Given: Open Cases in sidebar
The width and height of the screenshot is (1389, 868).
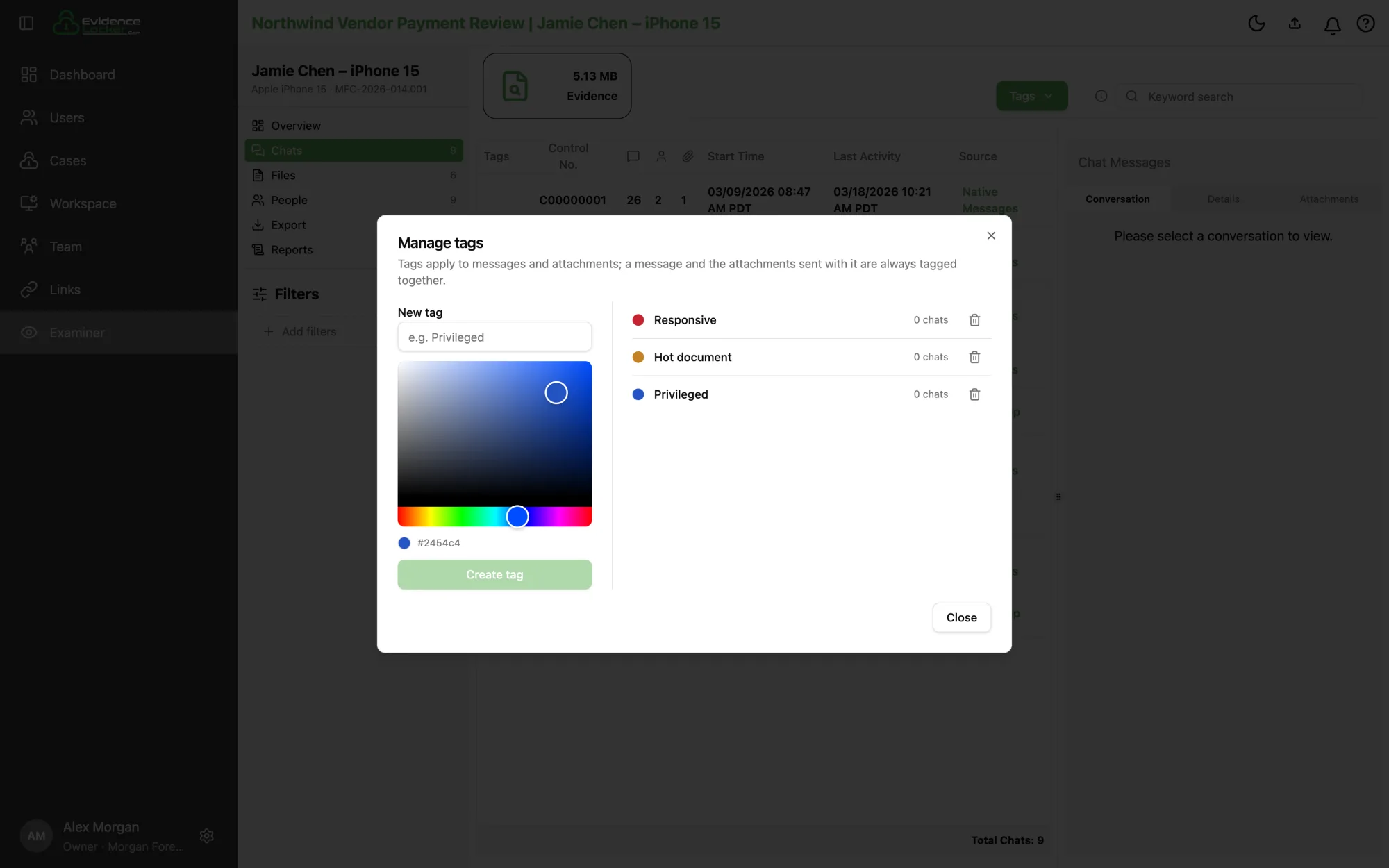Looking at the screenshot, I should 119,160.
